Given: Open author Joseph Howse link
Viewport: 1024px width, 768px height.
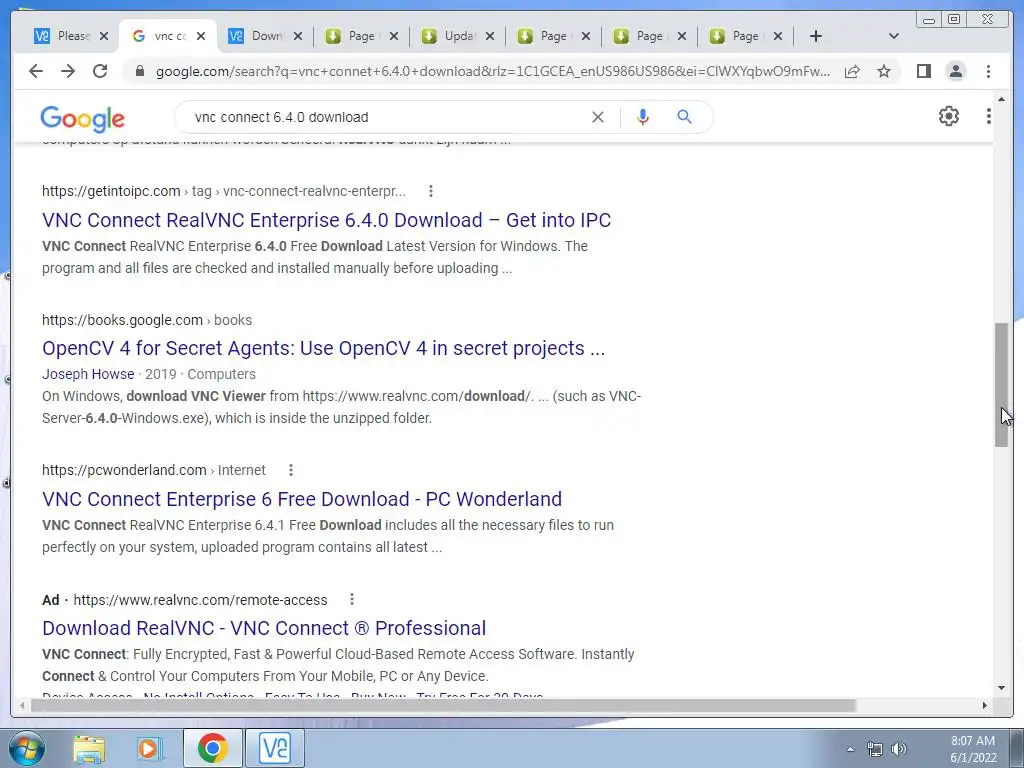Looking at the screenshot, I should coord(88,374).
